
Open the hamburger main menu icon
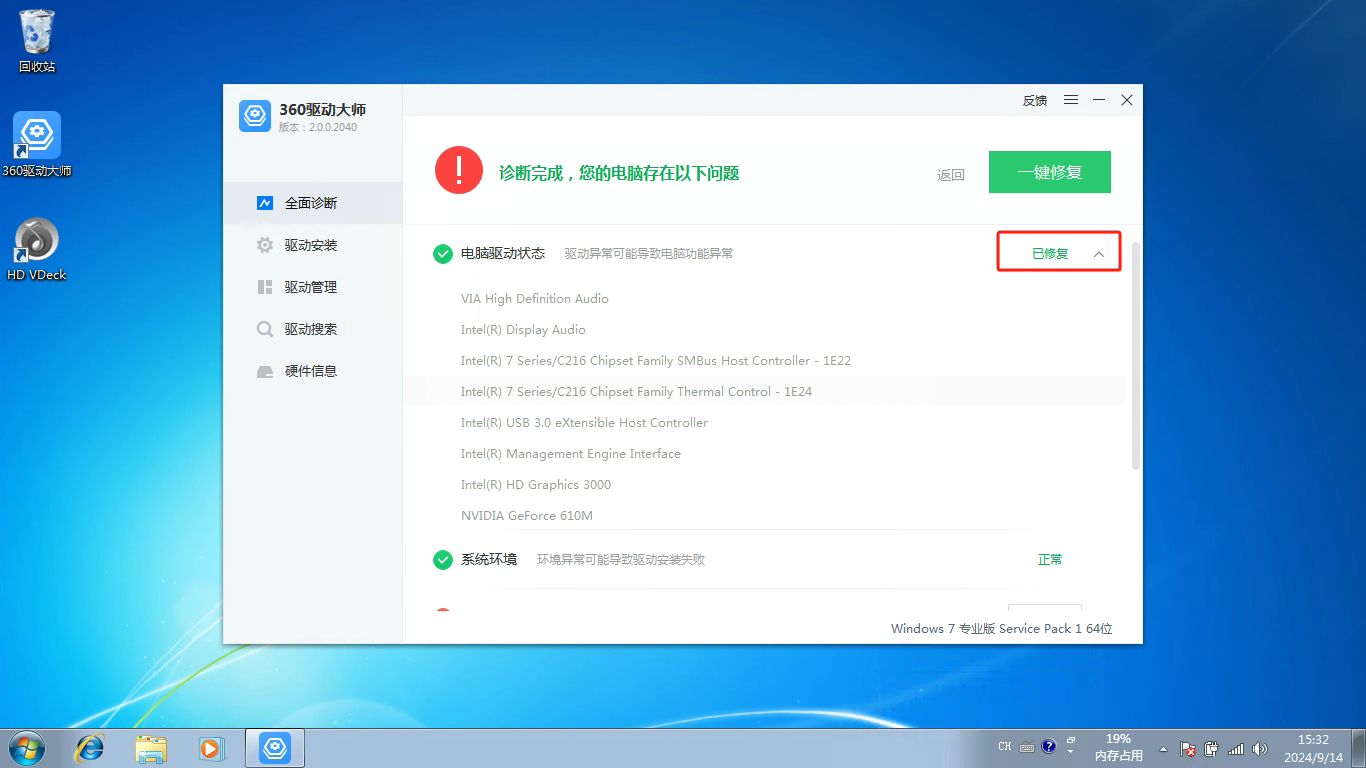point(1071,100)
